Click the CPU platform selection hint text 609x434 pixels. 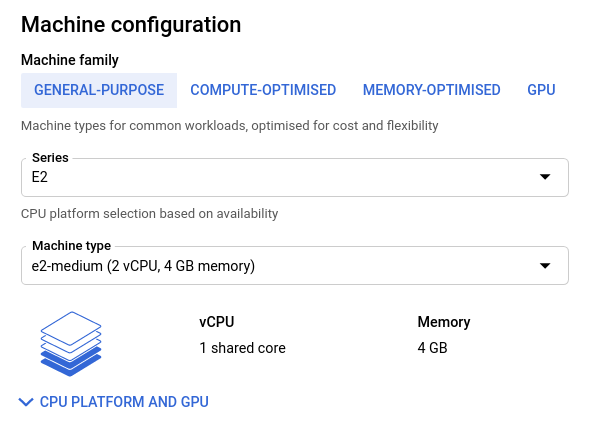point(149,214)
